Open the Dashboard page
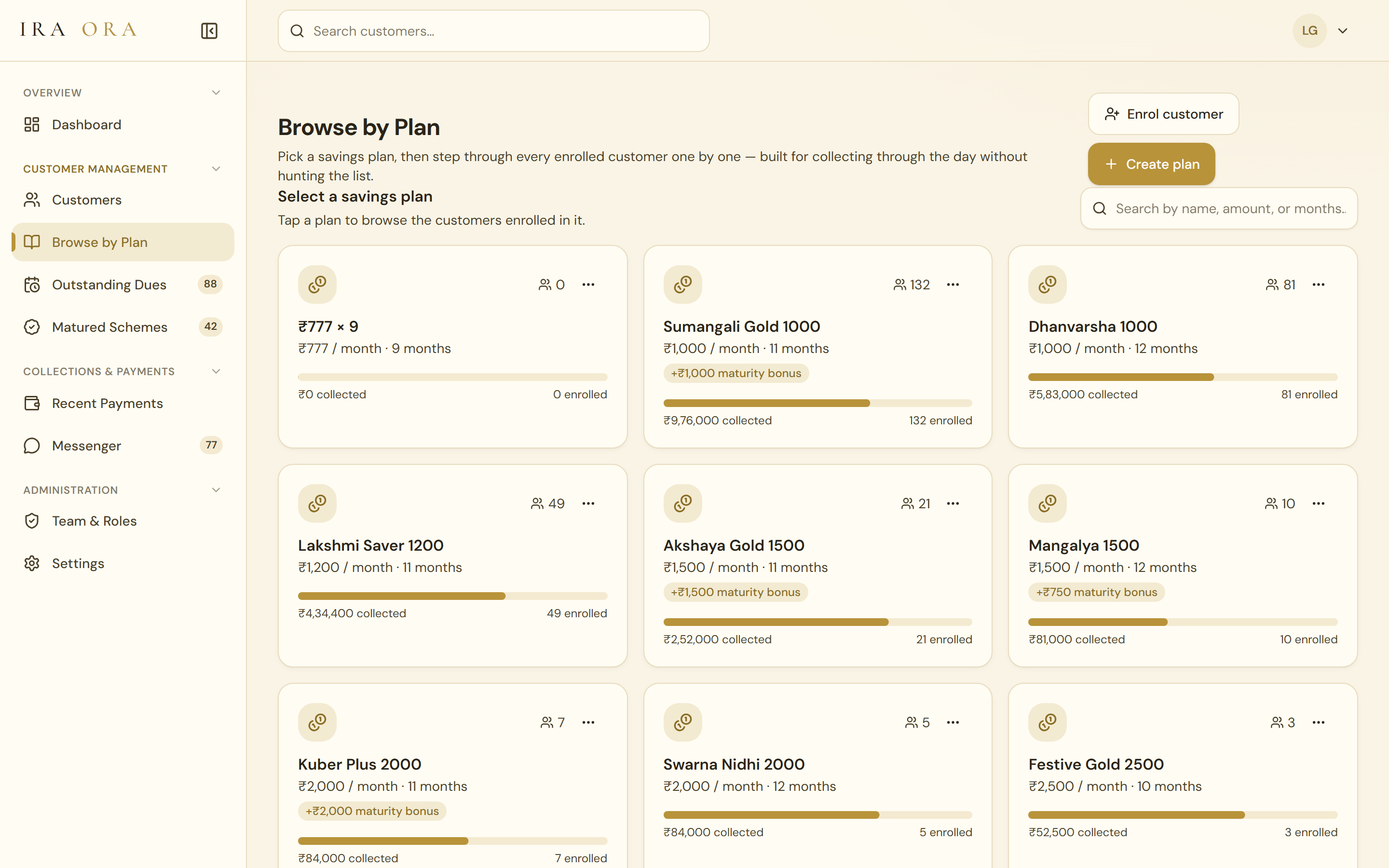 coord(123,124)
